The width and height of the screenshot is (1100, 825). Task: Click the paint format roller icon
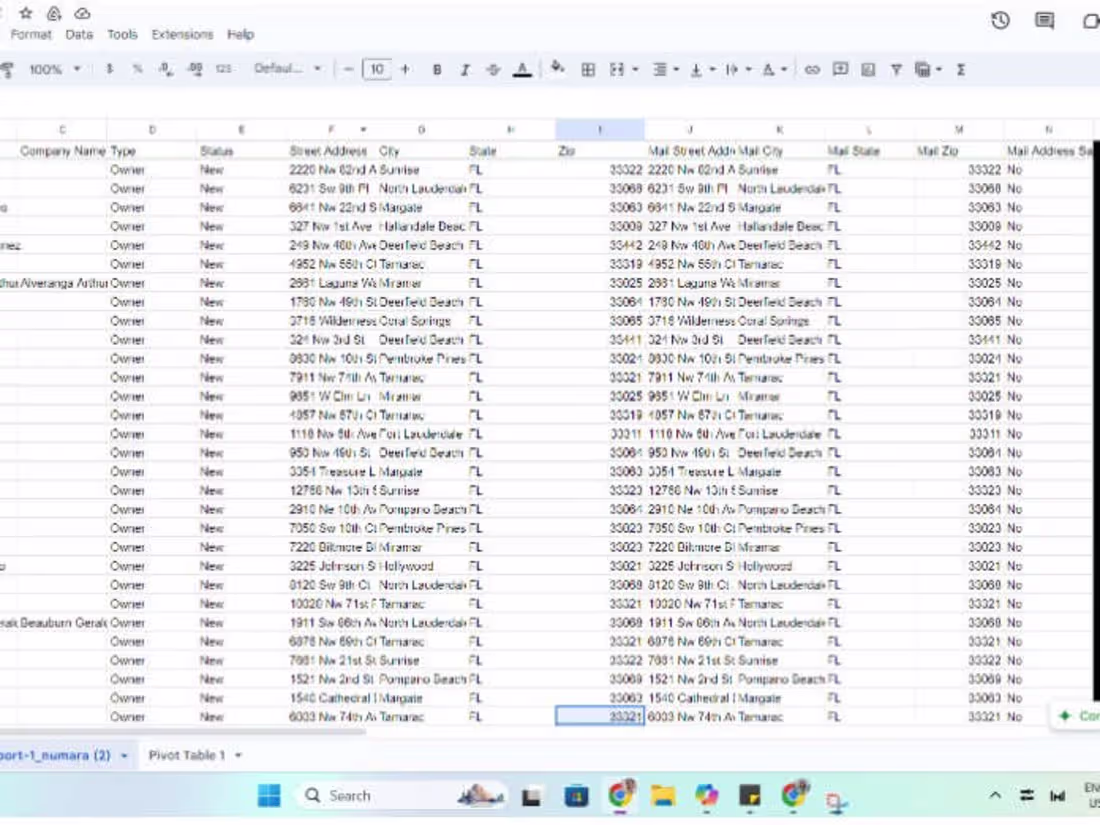pyautogui.click(x=7, y=69)
